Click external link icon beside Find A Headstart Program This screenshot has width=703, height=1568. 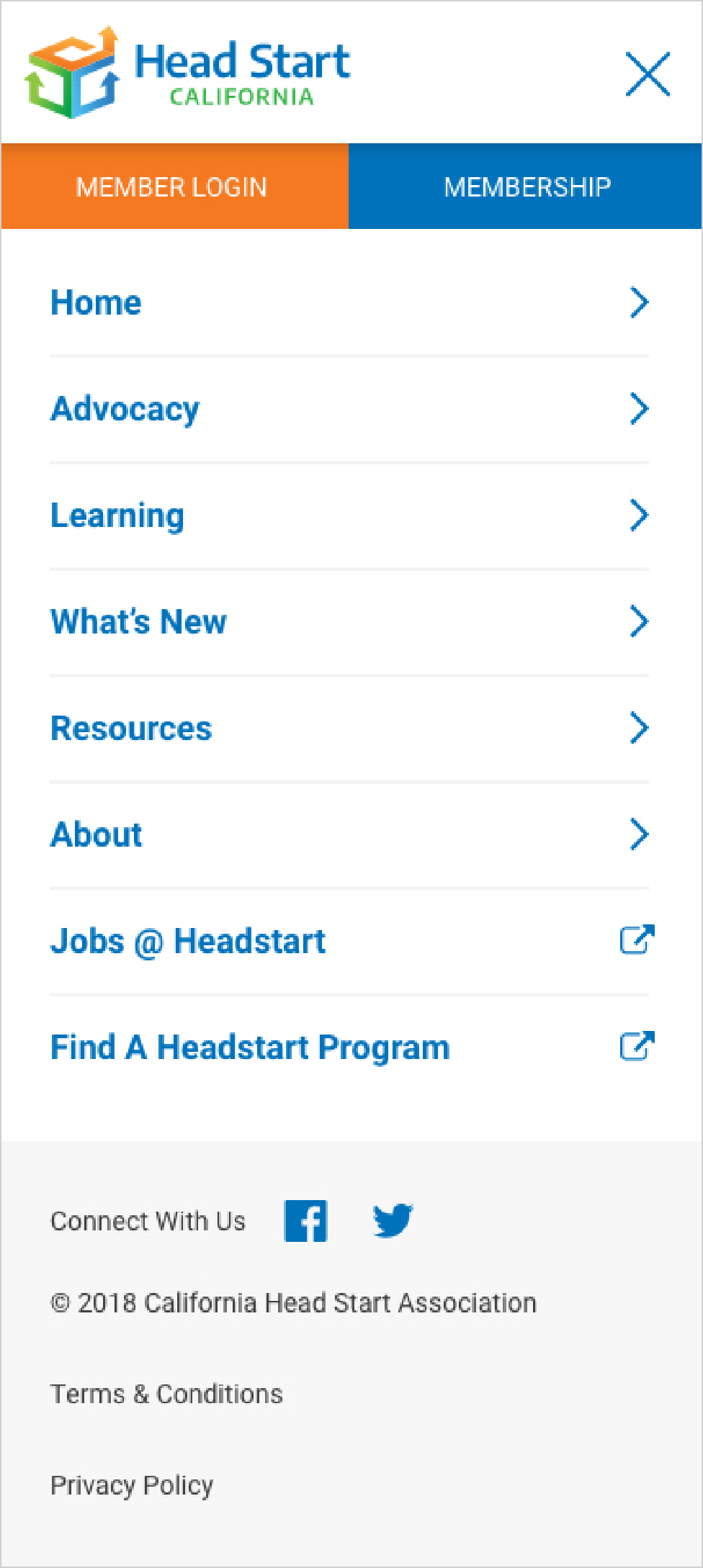pos(637,1046)
